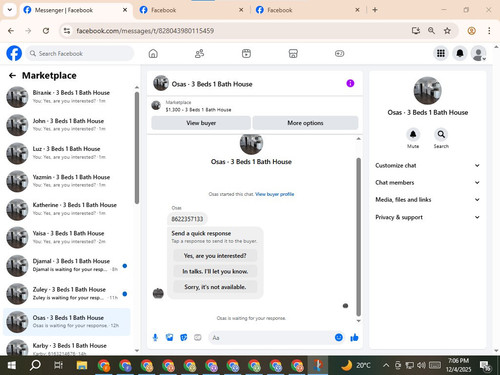This screenshot has width=500, height=375.
Task: Choose a GIF icon
Action: coord(198,338)
